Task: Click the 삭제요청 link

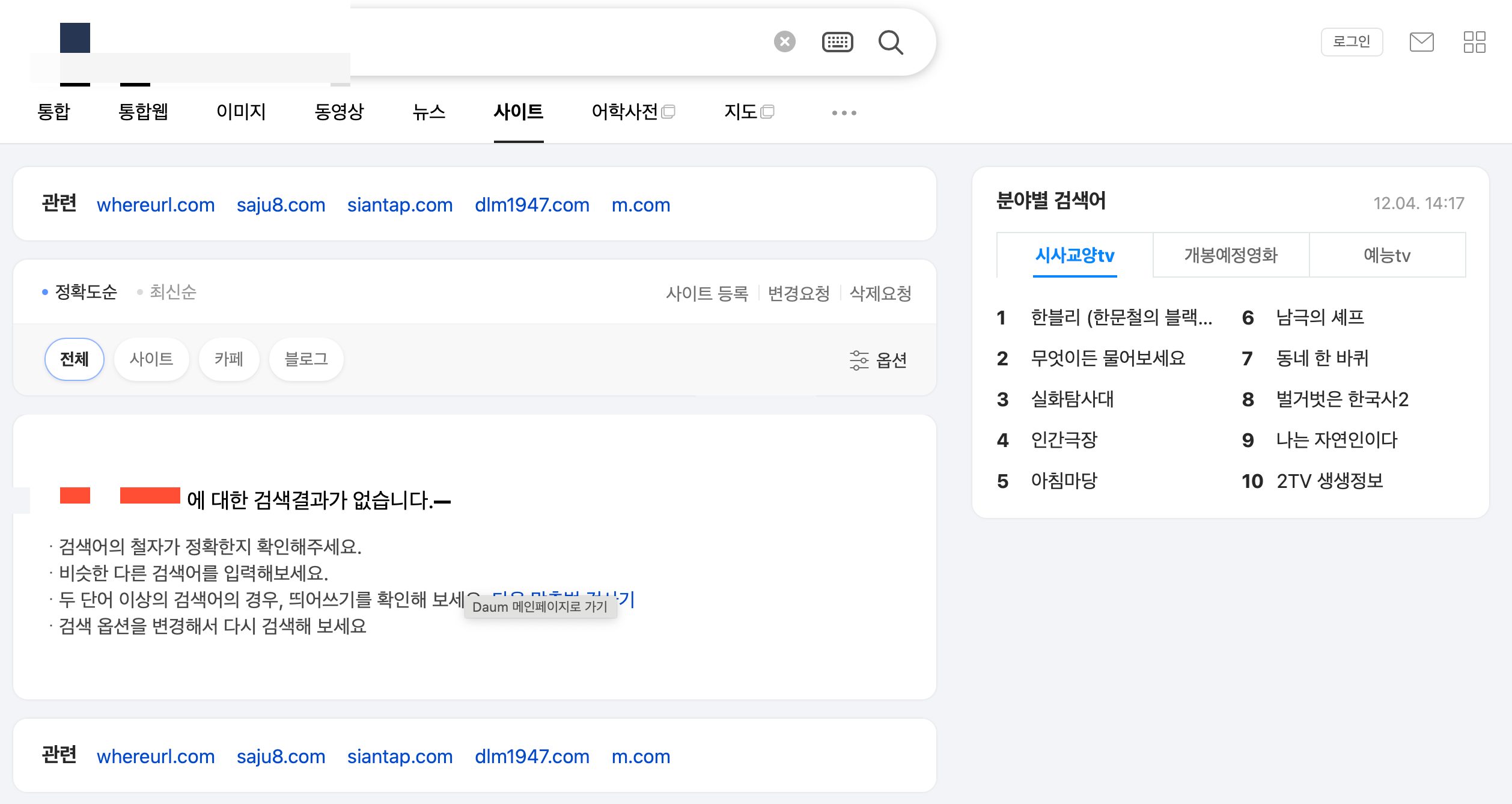Action: (x=880, y=293)
